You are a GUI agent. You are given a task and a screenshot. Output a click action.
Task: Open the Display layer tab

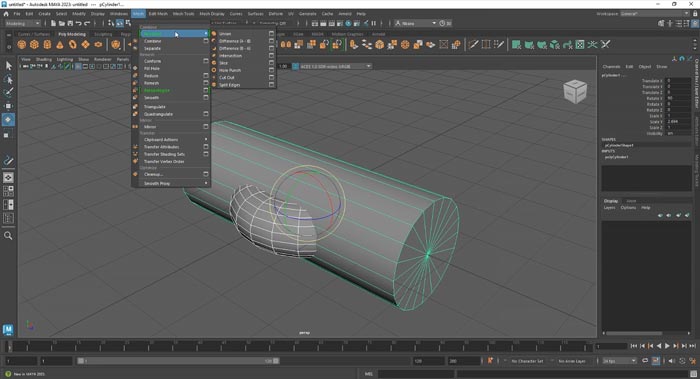611,201
